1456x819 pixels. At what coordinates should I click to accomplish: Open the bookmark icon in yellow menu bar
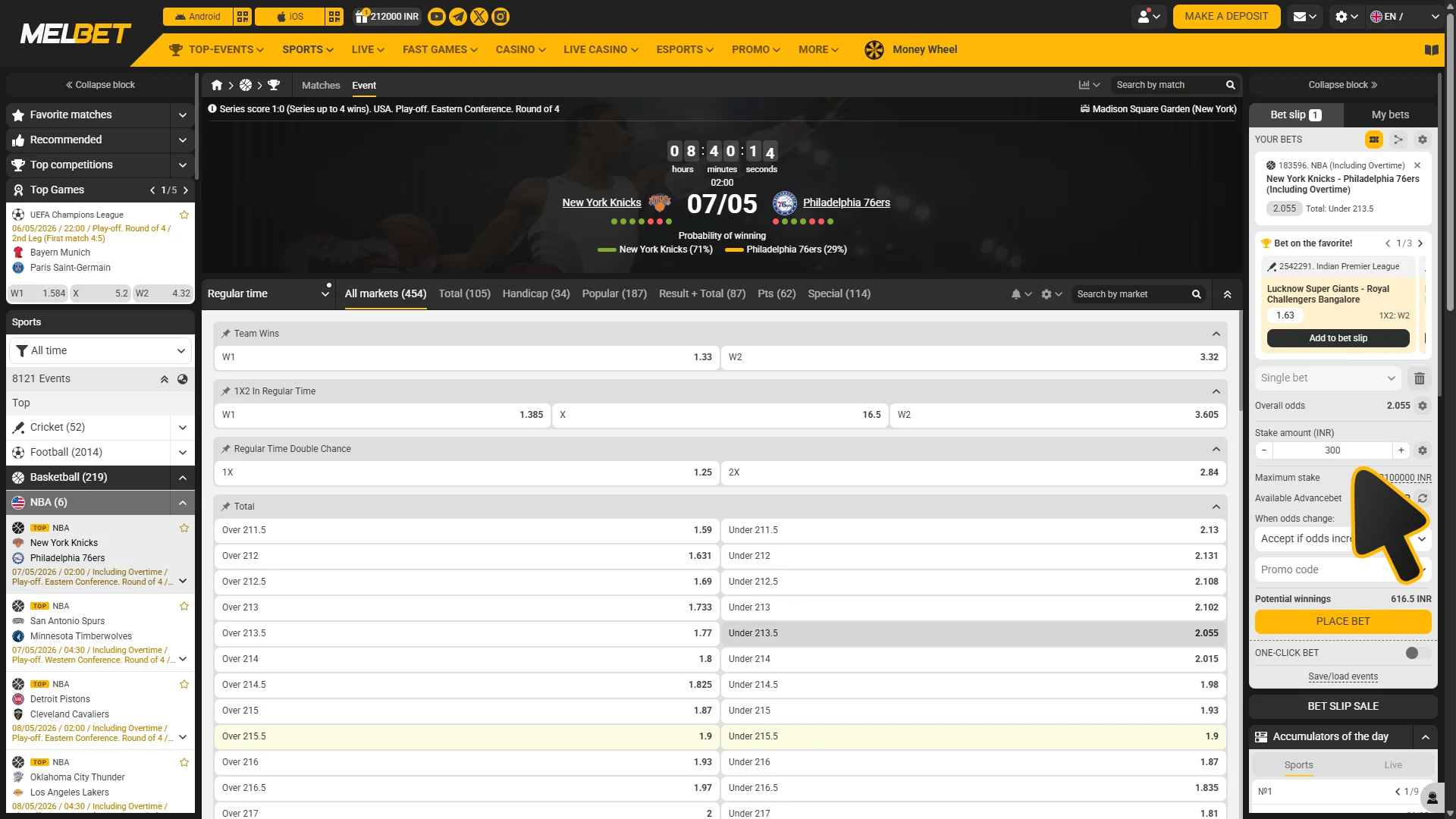tap(1431, 50)
